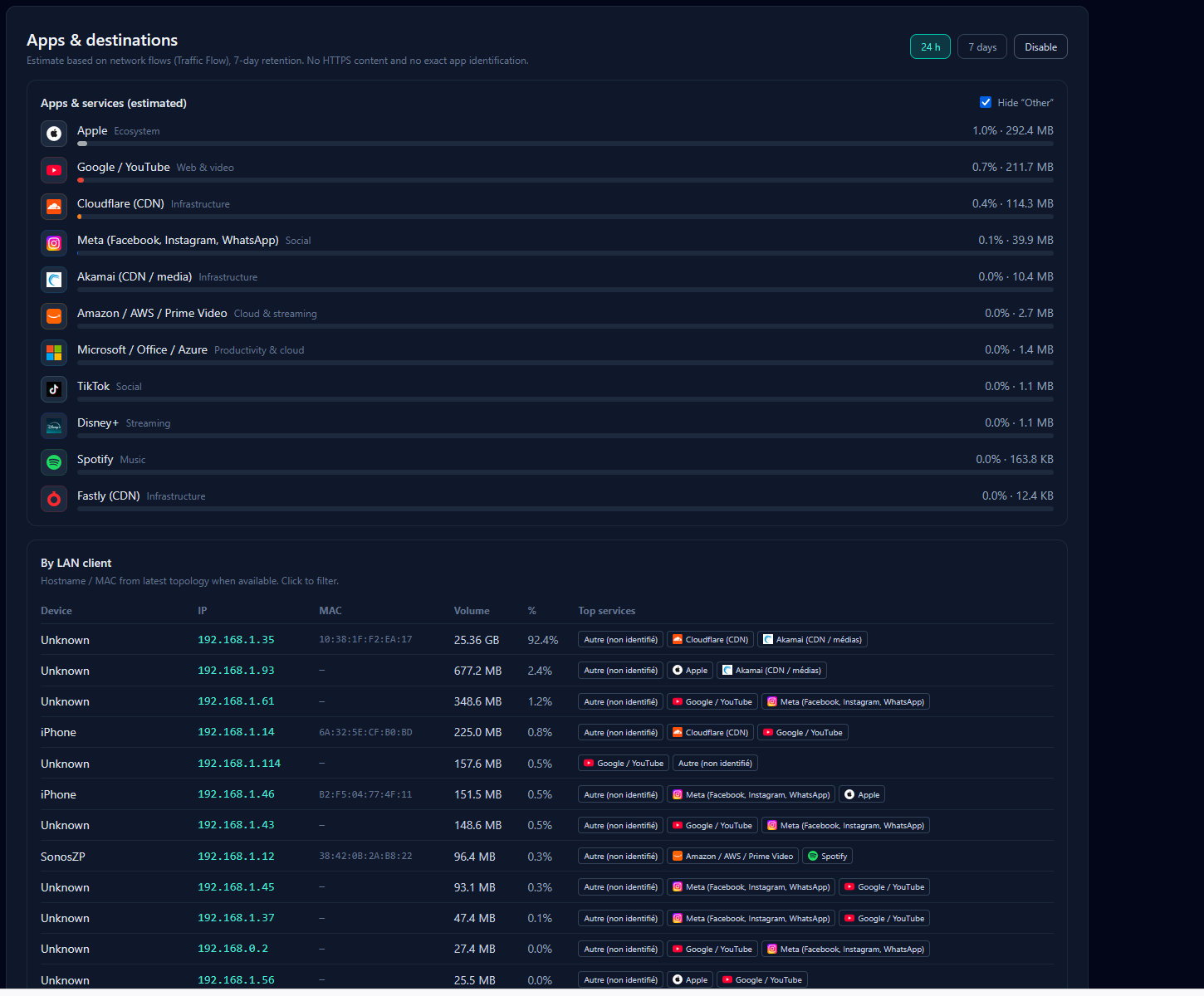Switch to the 7 days time range
The height and width of the screenshot is (996, 1204).
[982, 46]
